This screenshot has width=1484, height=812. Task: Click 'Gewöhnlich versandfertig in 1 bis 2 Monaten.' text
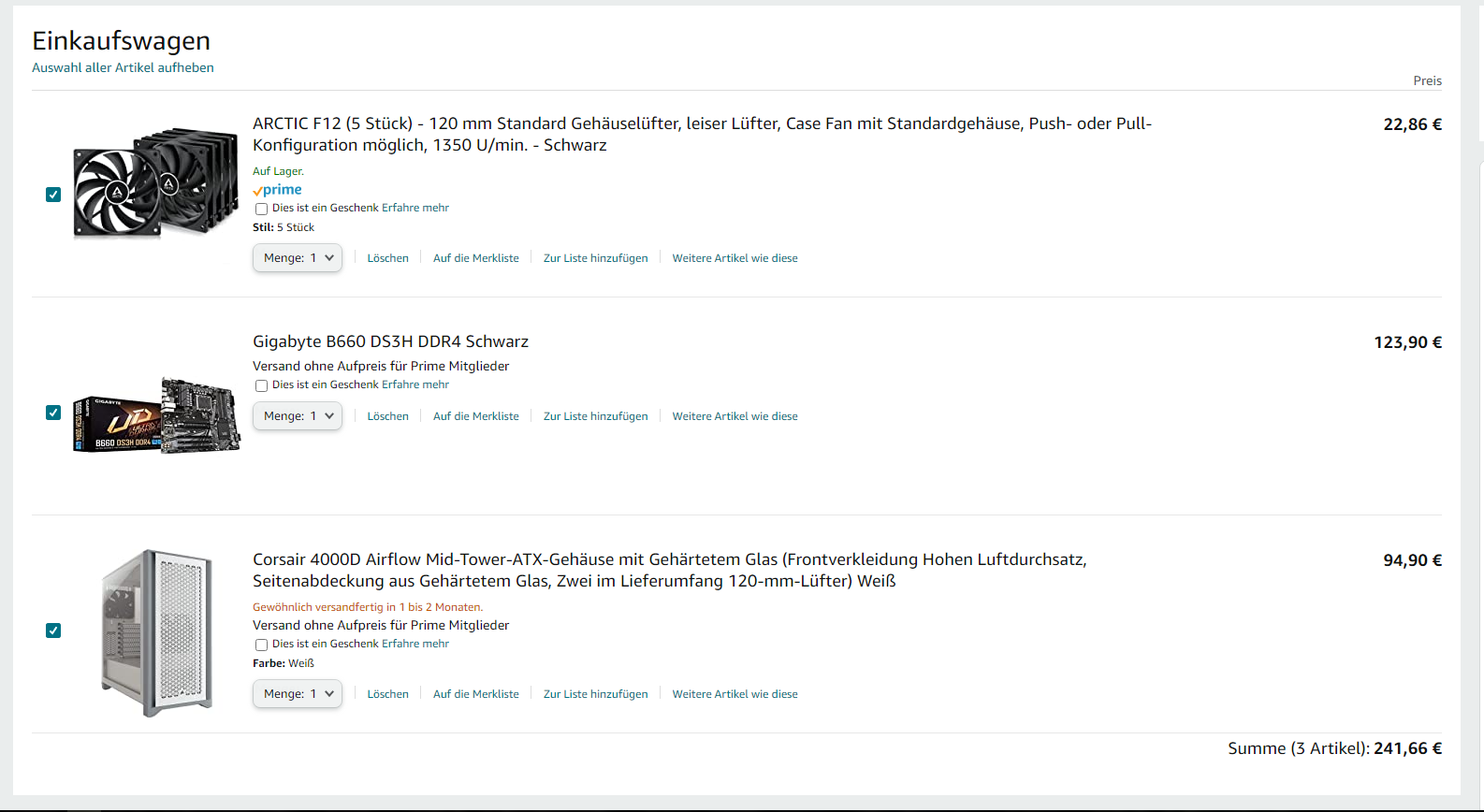[368, 607]
